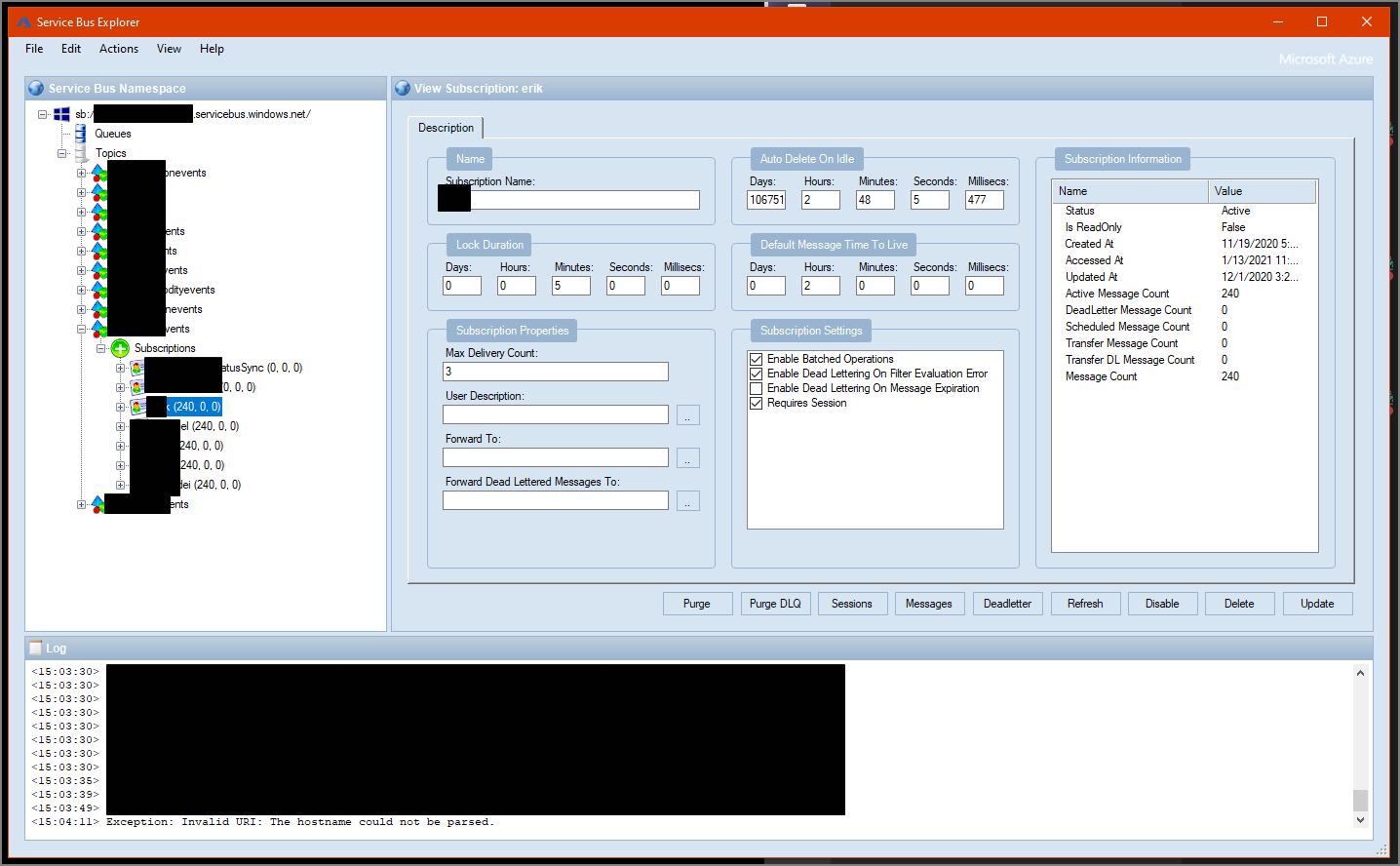Click a colorful topic icon under Topics
Viewport: 1400px width, 866px height.
99,173
